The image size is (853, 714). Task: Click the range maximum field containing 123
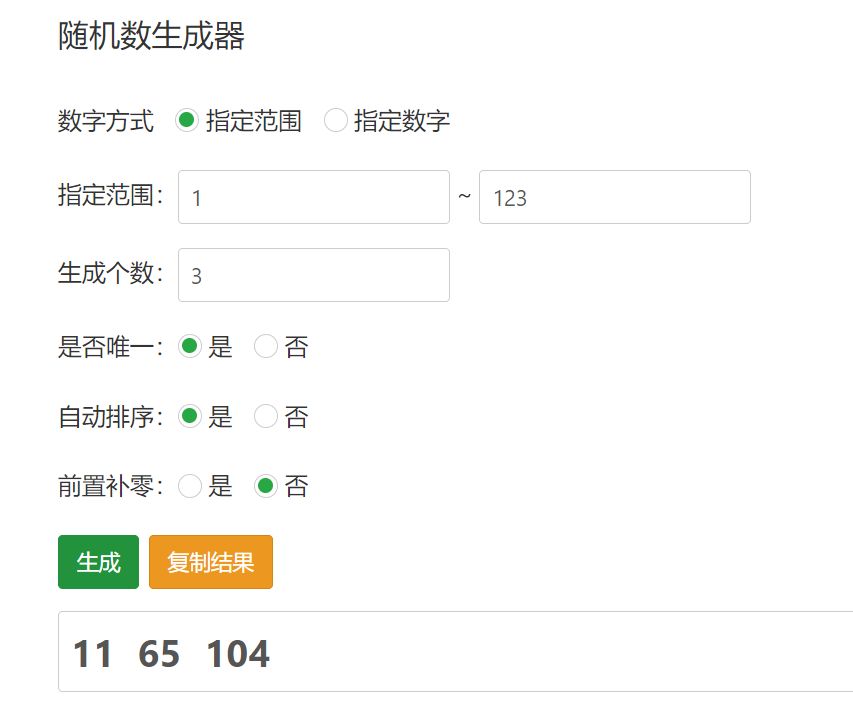click(614, 197)
